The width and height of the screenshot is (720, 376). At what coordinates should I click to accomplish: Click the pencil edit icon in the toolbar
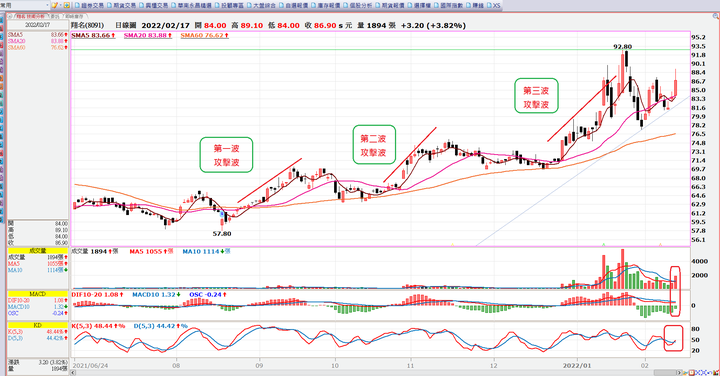[54, 5]
